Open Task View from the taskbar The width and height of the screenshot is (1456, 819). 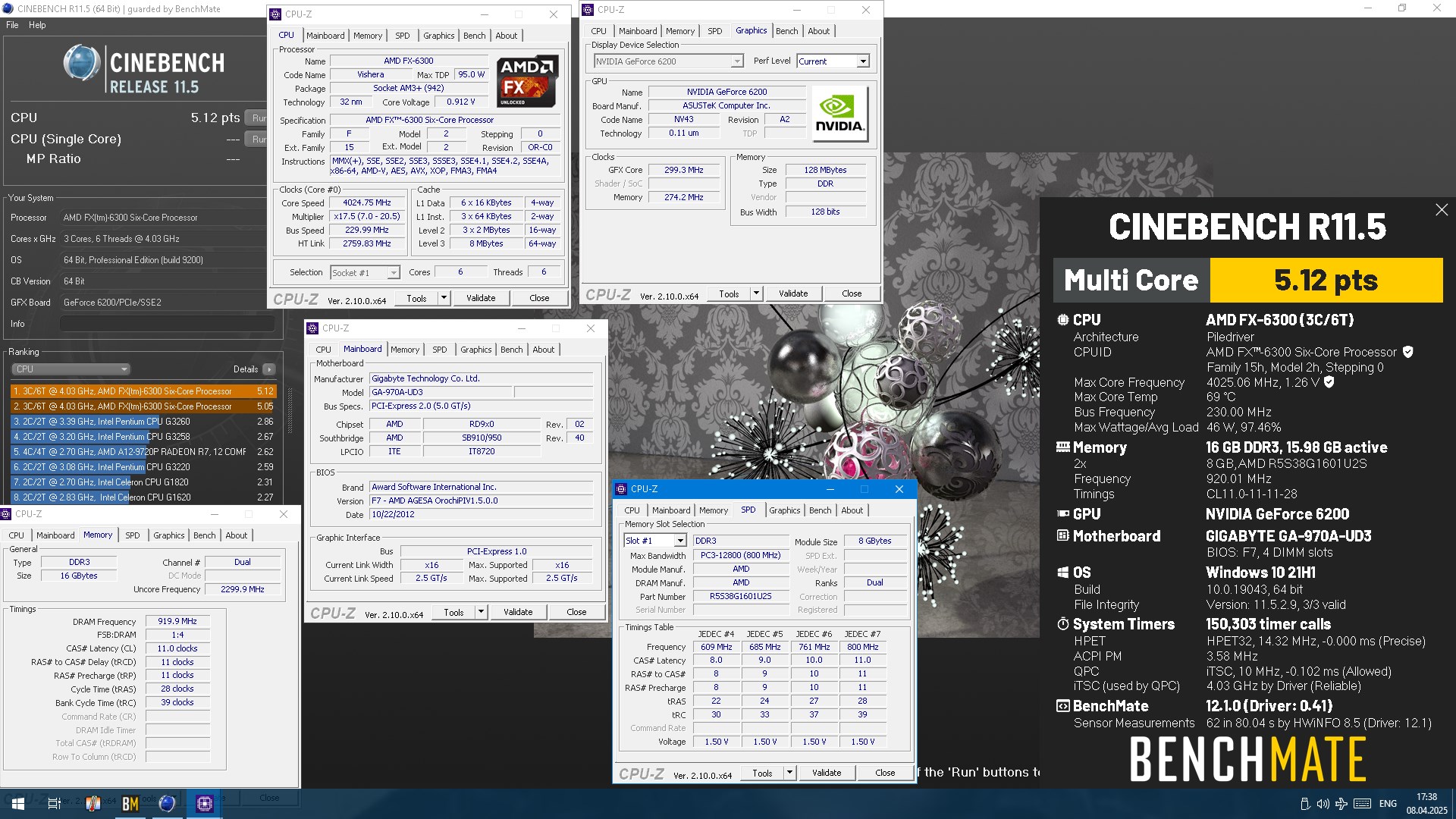coord(55,803)
